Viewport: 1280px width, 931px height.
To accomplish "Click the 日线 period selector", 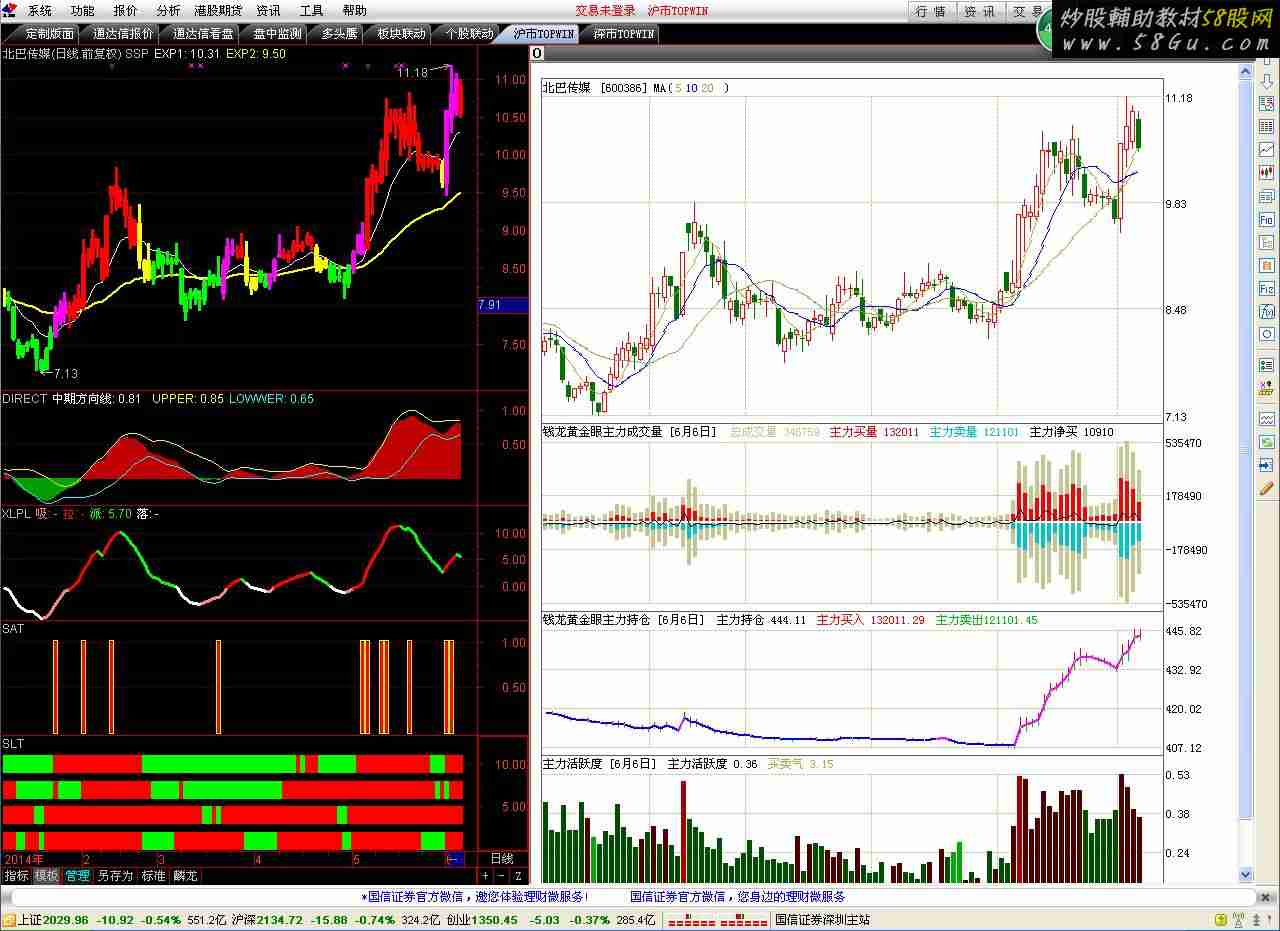I will point(502,859).
